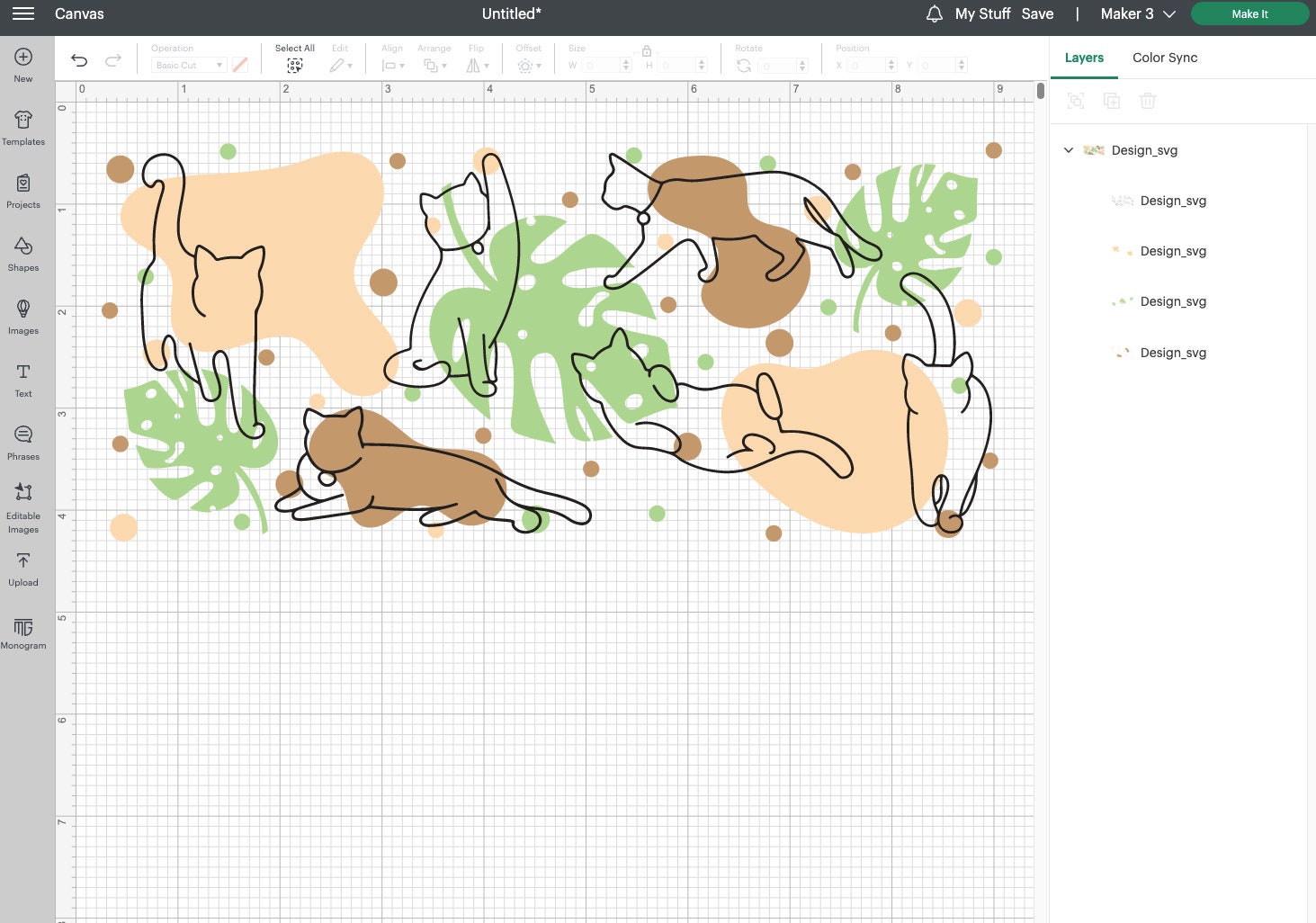
Task: Add text with the Text tool
Action: 23,380
